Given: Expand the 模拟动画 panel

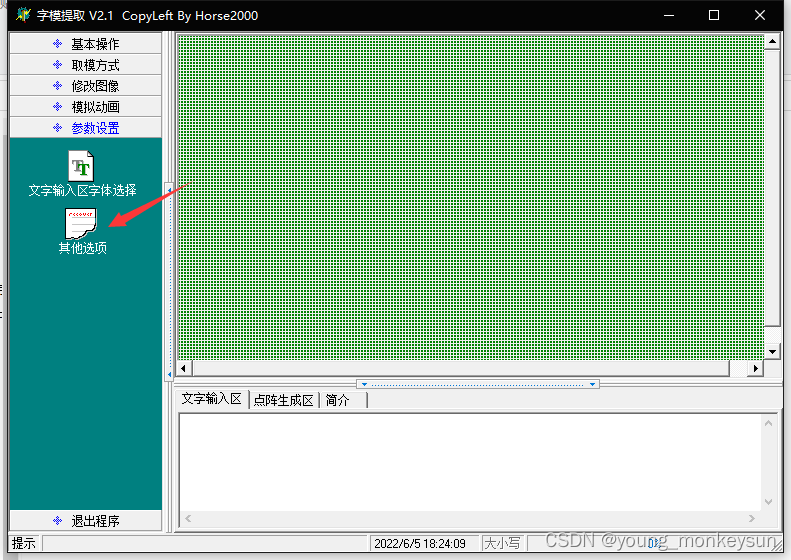Looking at the screenshot, I should click(x=85, y=107).
